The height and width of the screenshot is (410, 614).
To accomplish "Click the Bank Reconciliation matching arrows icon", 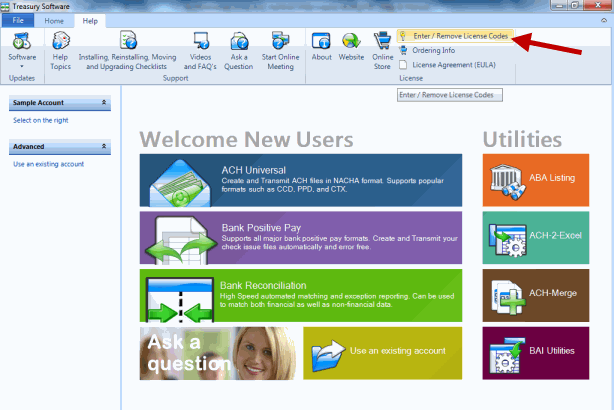I will pos(180,300).
